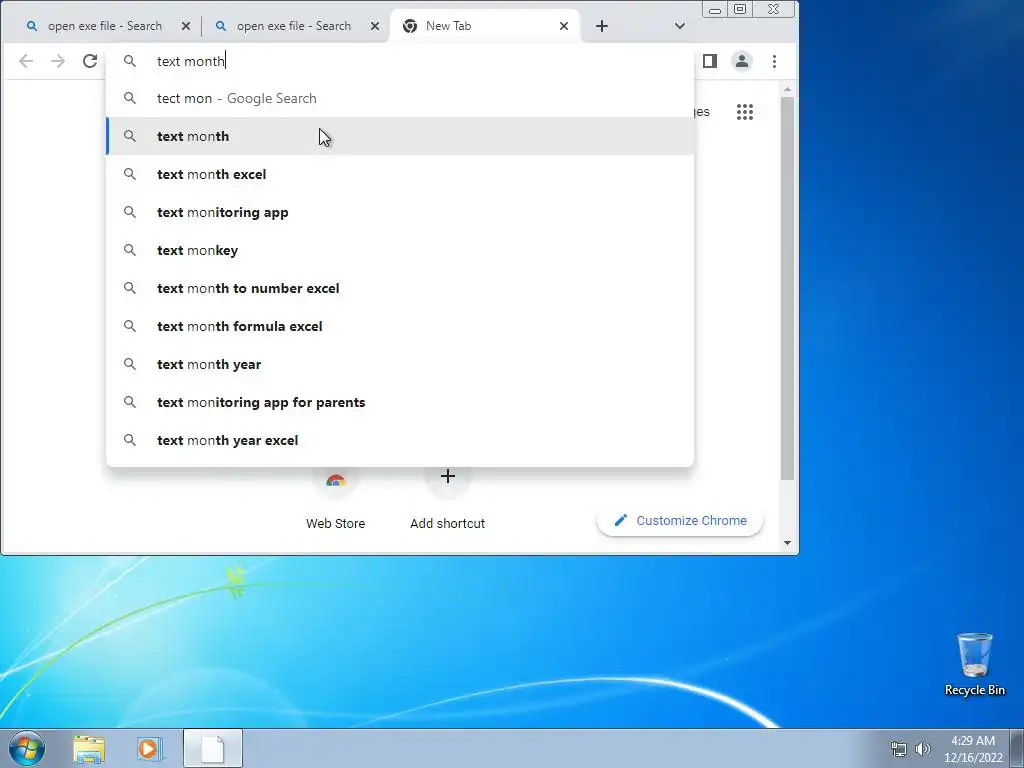Open the tab search chevron
The width and height of the screenshot is (1024, 768).
pos(680,26)
